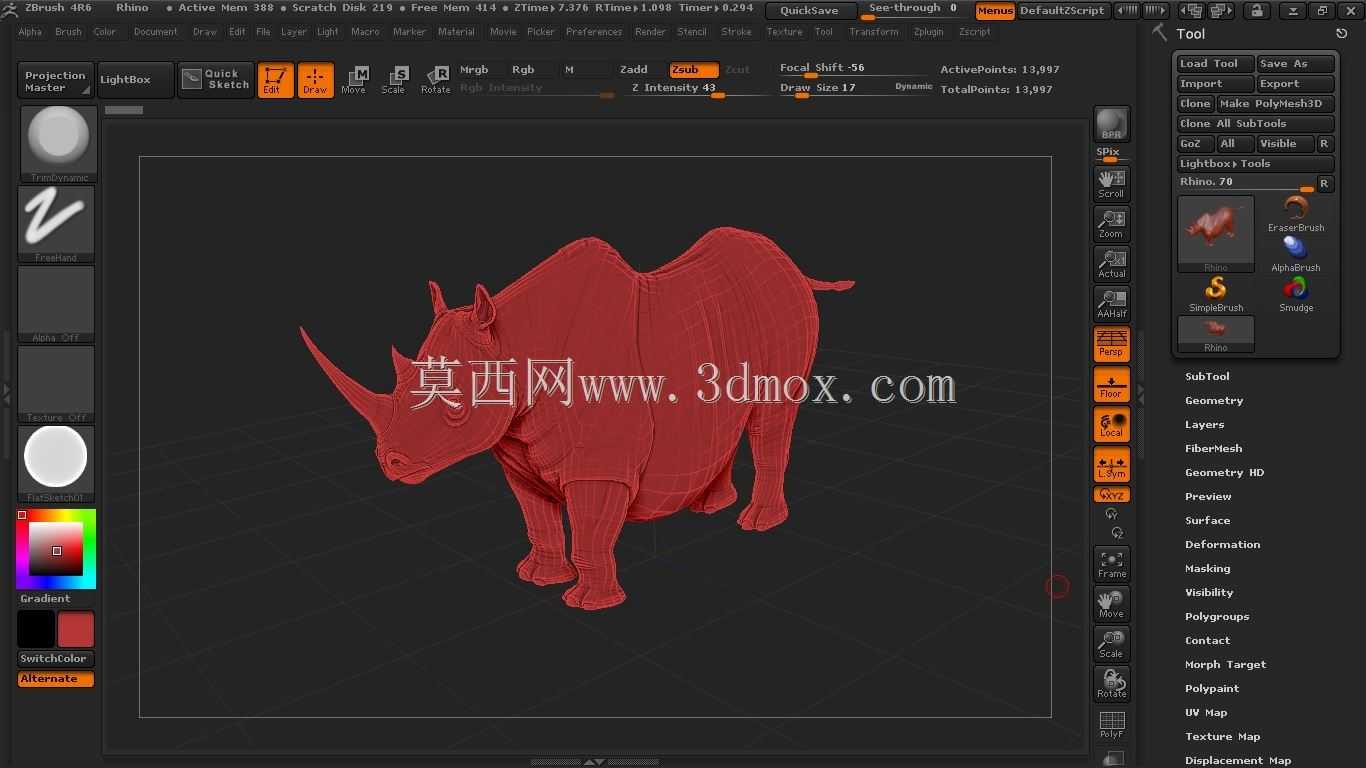Click the right shelf Scale icon
The width and height of the screenshot is (1366, 768).
(1112, 643)
